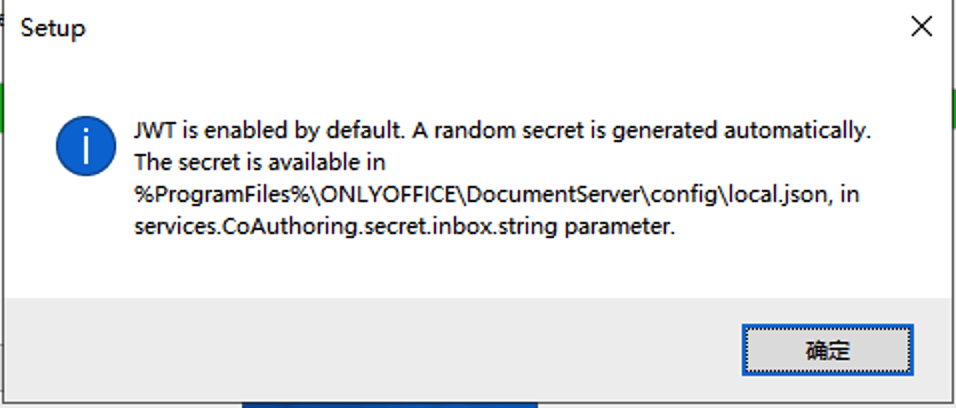
Task: Click the empty middle of the title bar
Action: click(x=480, y=28)
